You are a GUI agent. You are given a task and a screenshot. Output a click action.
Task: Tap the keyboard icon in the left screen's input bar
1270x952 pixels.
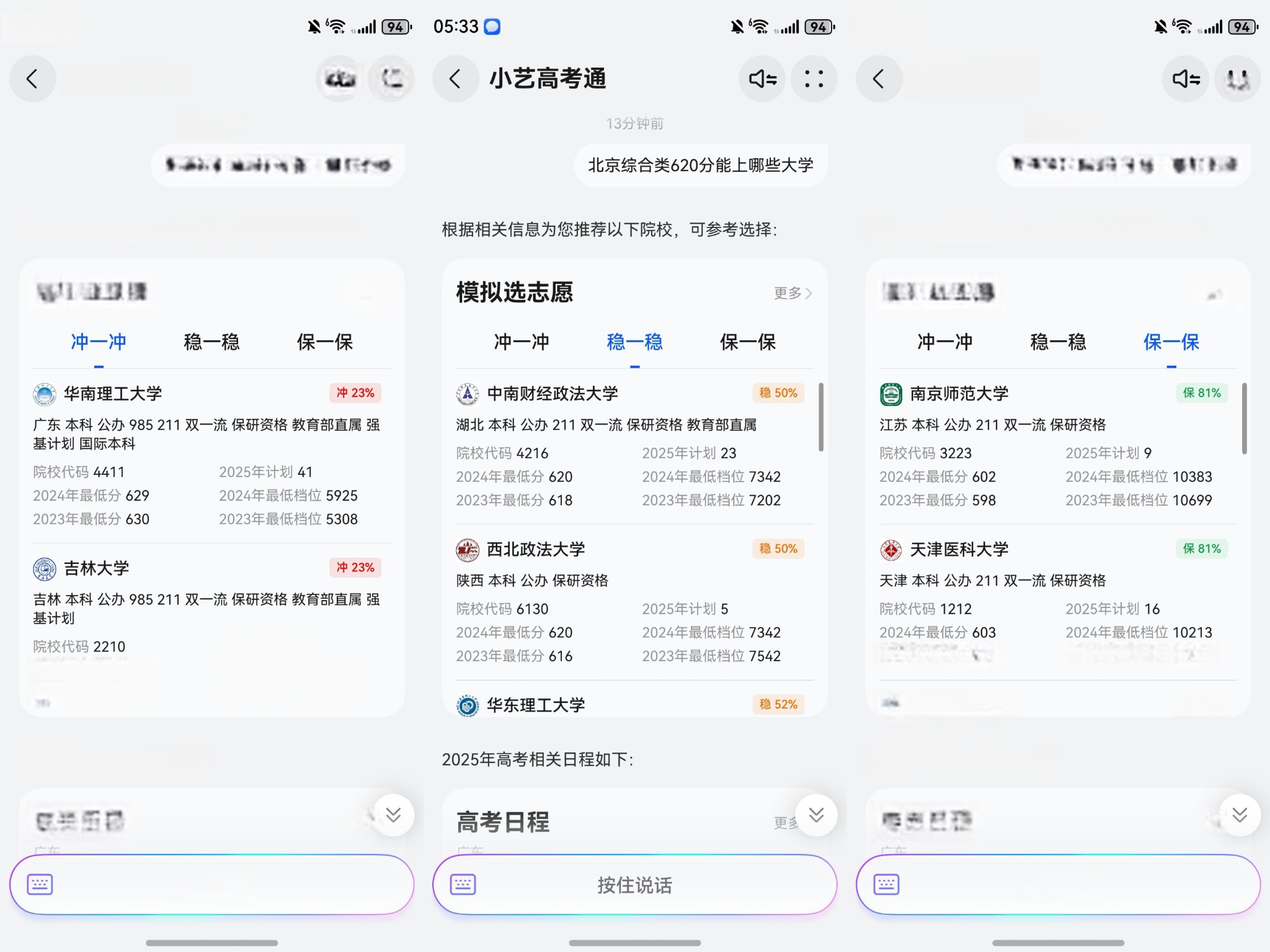[x=40, y=884]
